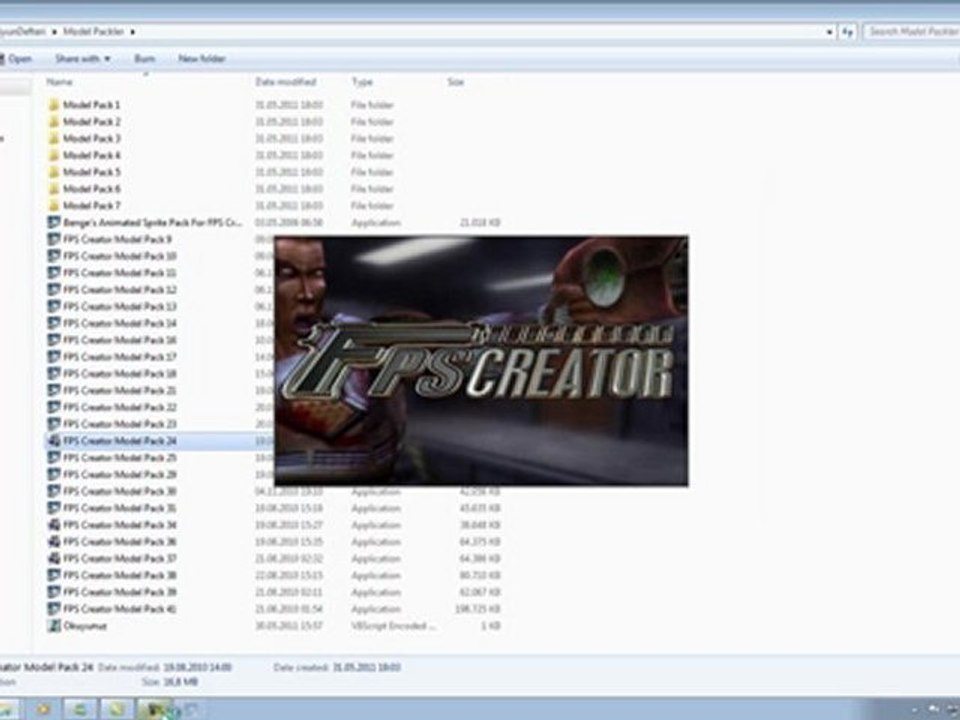The height and width of the screenshot is (720, 960).
Task: Click icon of FPS Creator Model Pack 10
Action: click(54, 256)
